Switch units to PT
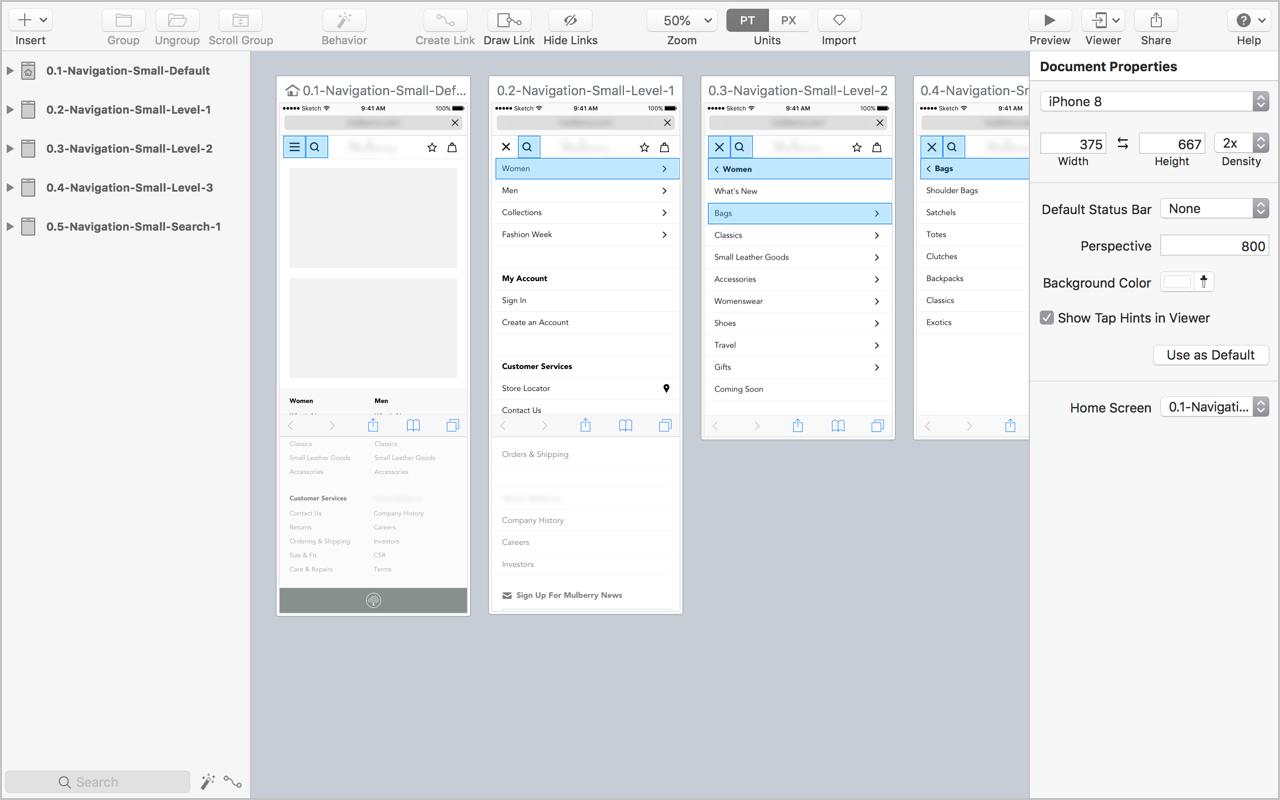This screenshot has height=800, width=1280. [x=747, y=20]
